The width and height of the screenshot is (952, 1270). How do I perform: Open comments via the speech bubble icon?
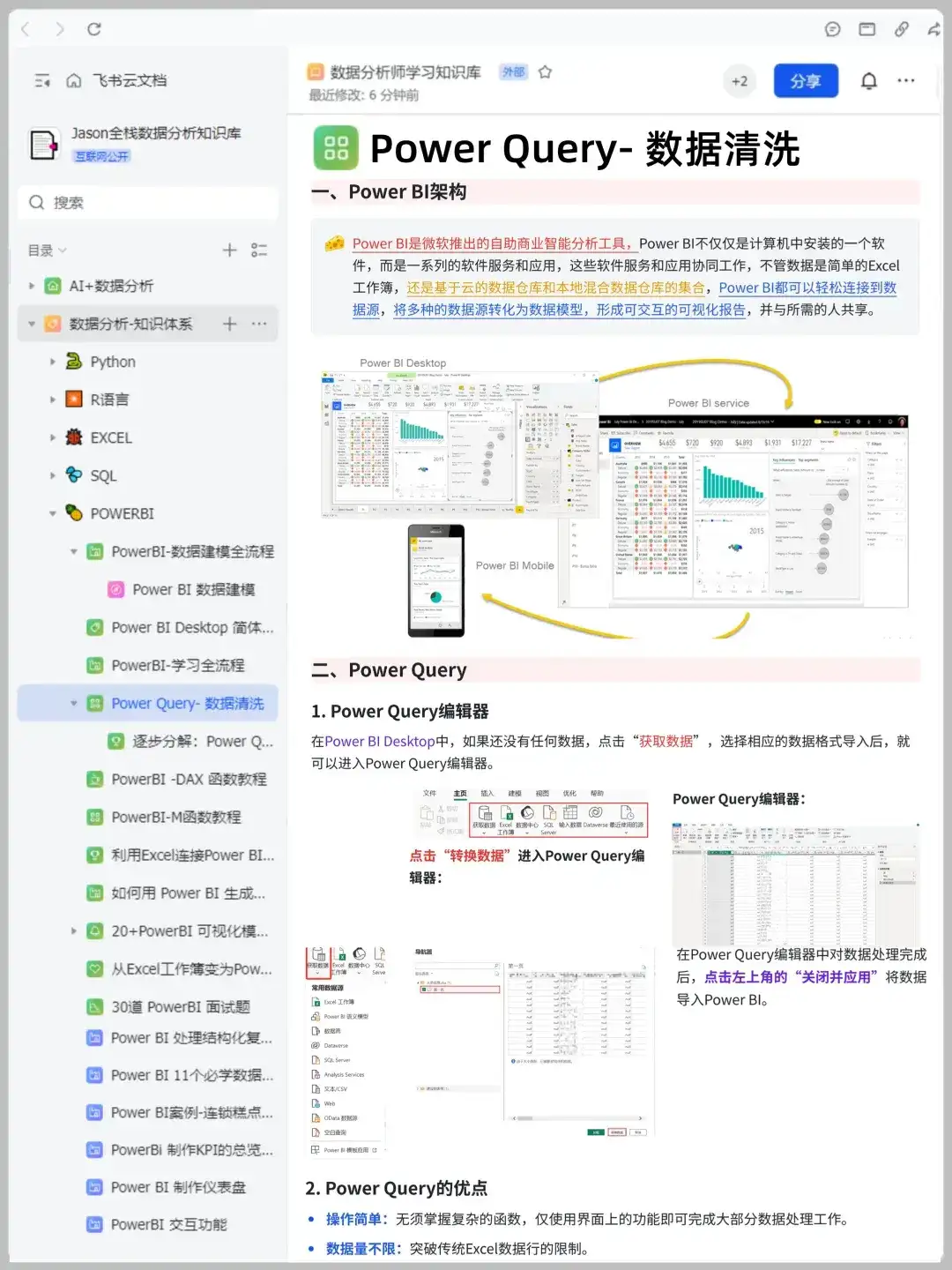(831, 29)
